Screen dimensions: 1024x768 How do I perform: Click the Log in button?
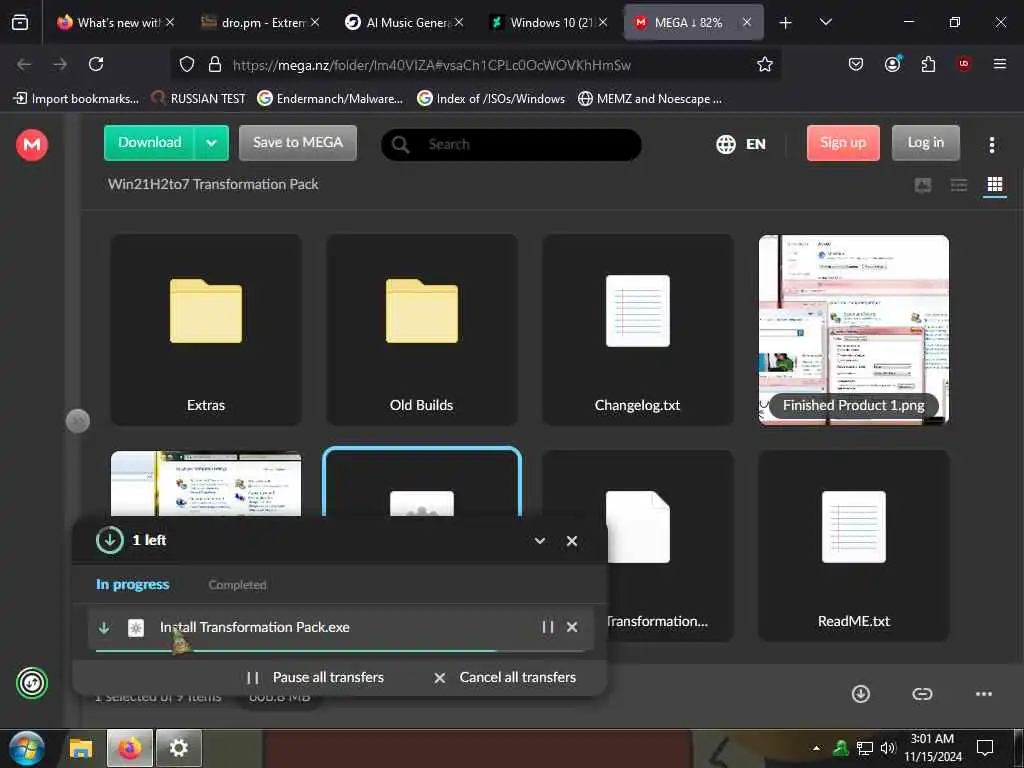pos(925,143)
